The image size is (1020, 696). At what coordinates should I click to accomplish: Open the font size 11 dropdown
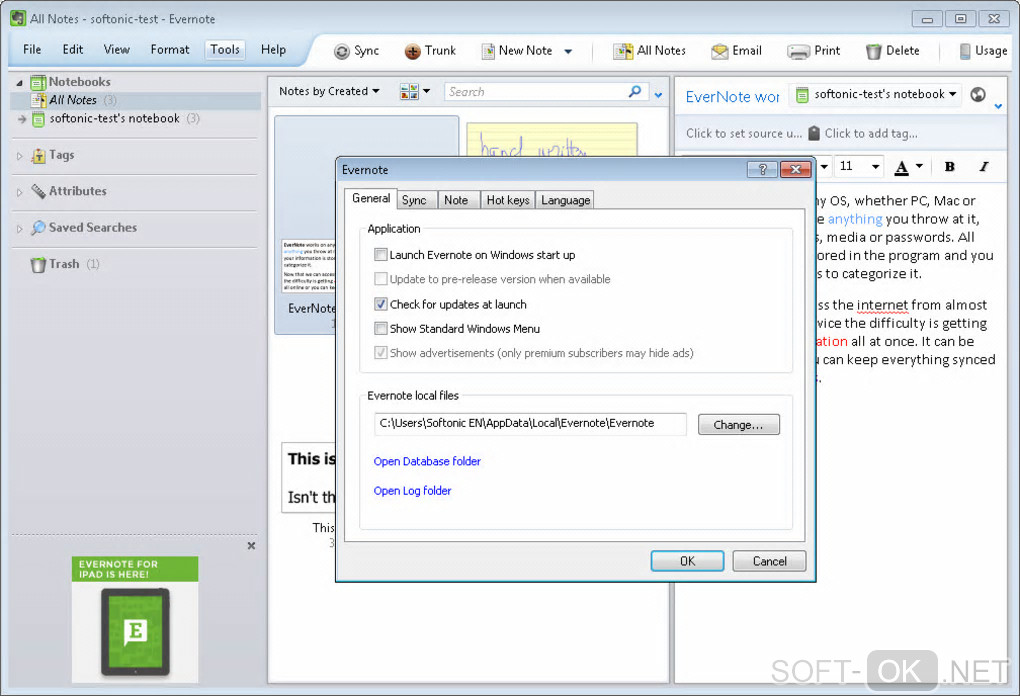click(876, 167)
